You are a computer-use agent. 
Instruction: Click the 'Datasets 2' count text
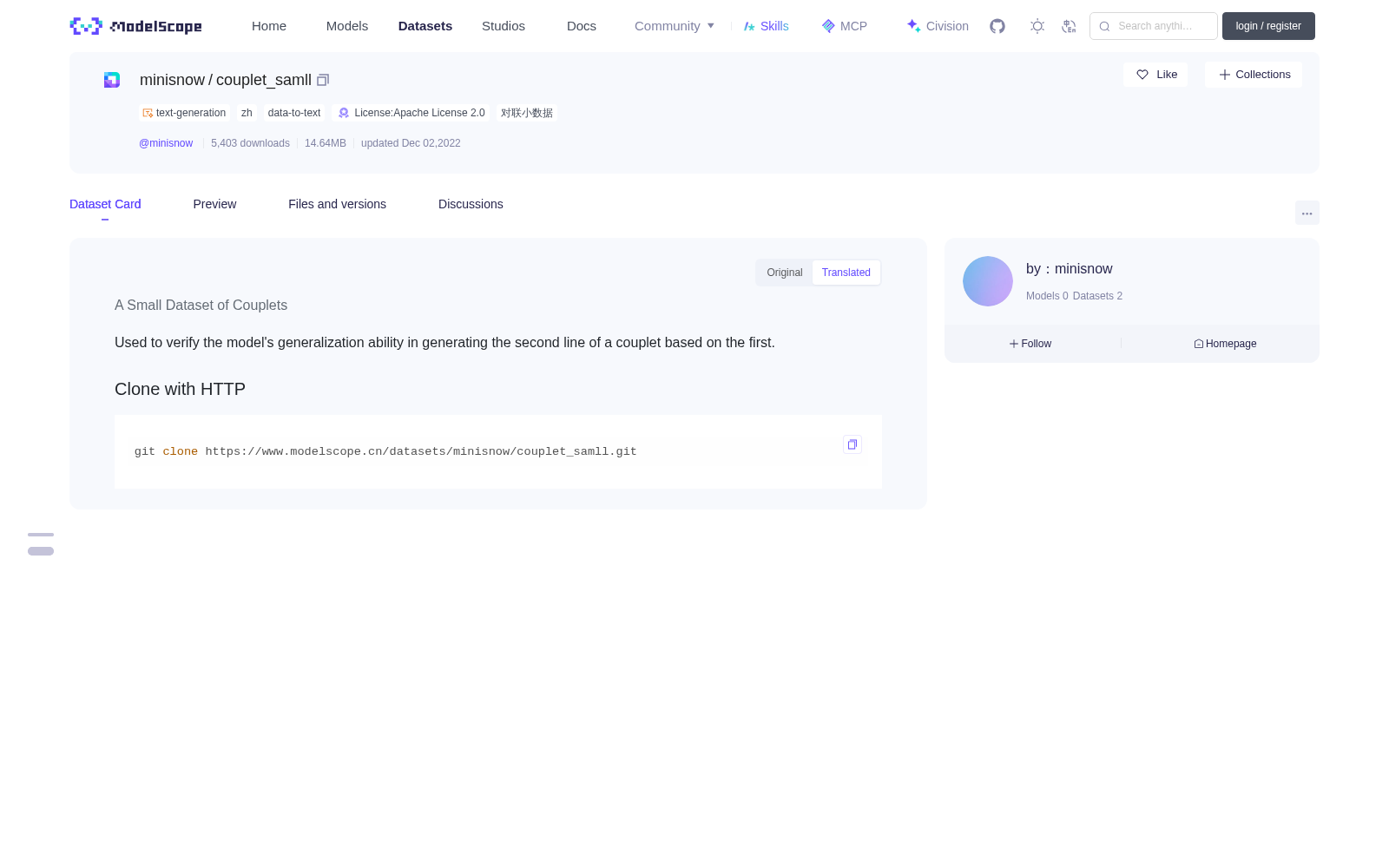tap(1097, 296)
